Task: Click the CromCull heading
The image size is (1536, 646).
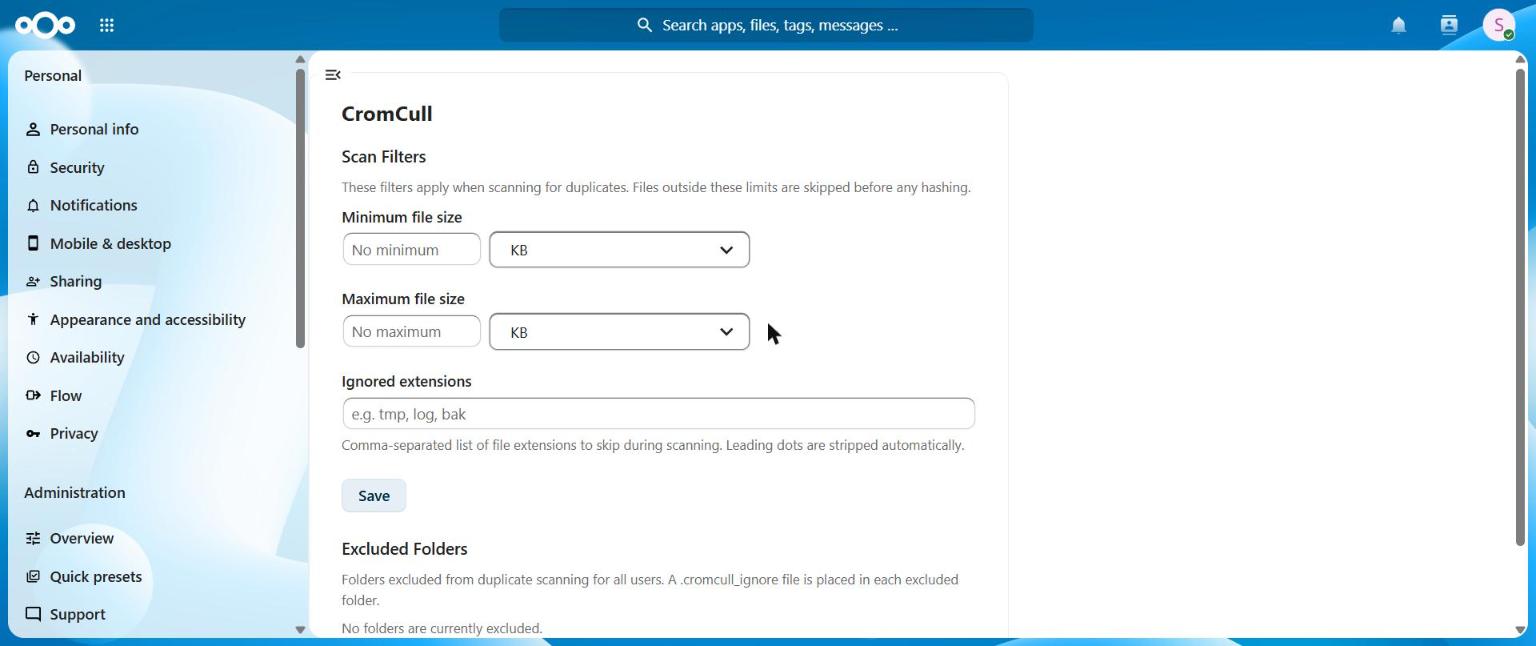Action: coord(387,114)
